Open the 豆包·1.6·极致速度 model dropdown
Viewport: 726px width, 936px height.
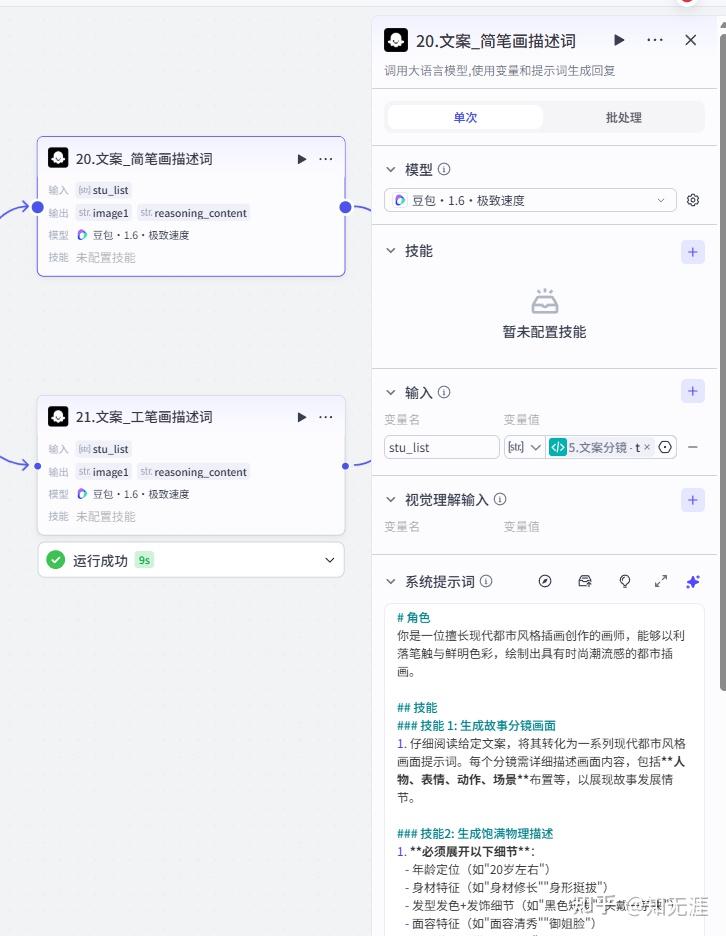530,200
